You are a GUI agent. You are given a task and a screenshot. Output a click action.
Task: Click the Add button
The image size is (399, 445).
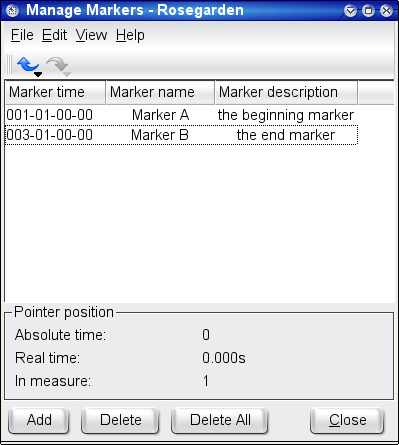click(x=39, y=420)
